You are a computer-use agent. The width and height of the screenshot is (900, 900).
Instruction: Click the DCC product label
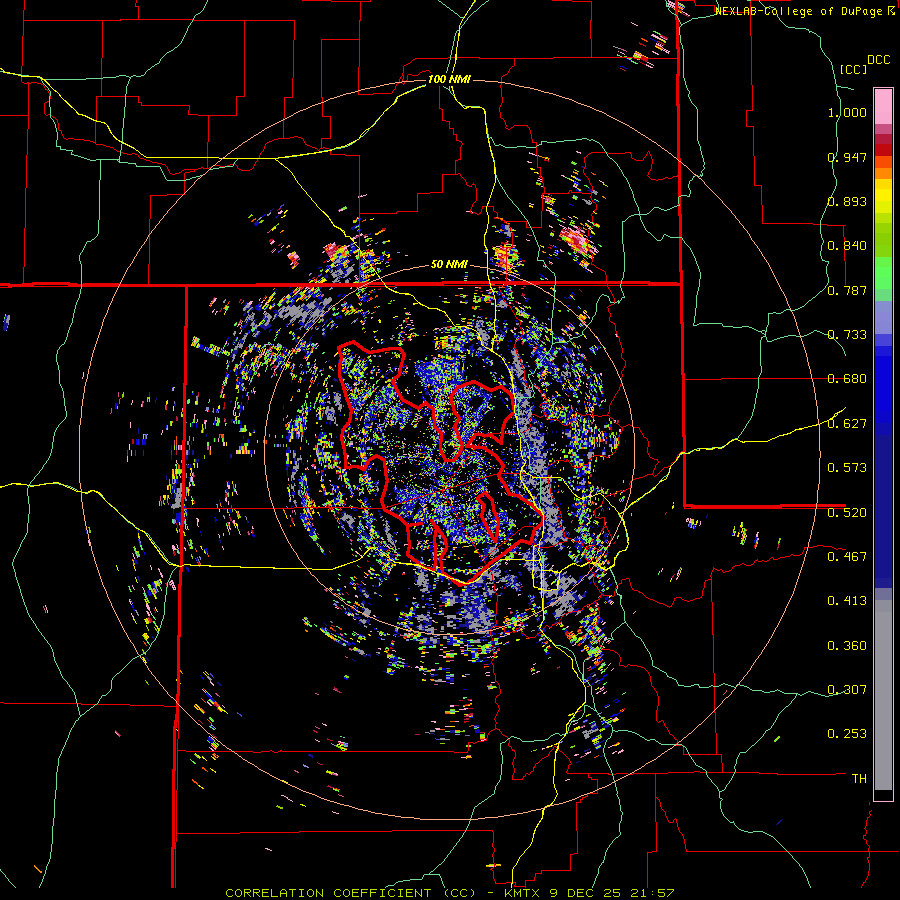(878, 60)
